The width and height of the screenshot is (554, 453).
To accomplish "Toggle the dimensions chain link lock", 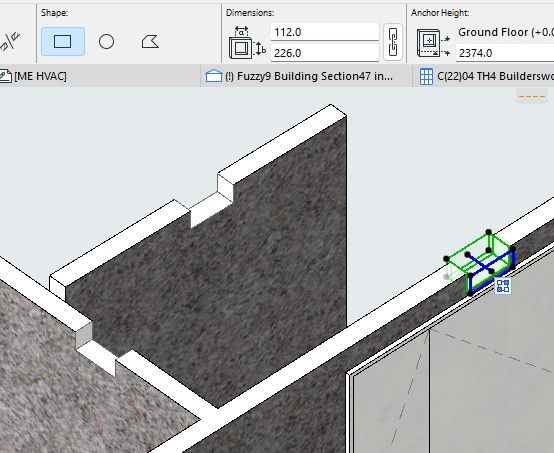I will [x=393, y=42].
